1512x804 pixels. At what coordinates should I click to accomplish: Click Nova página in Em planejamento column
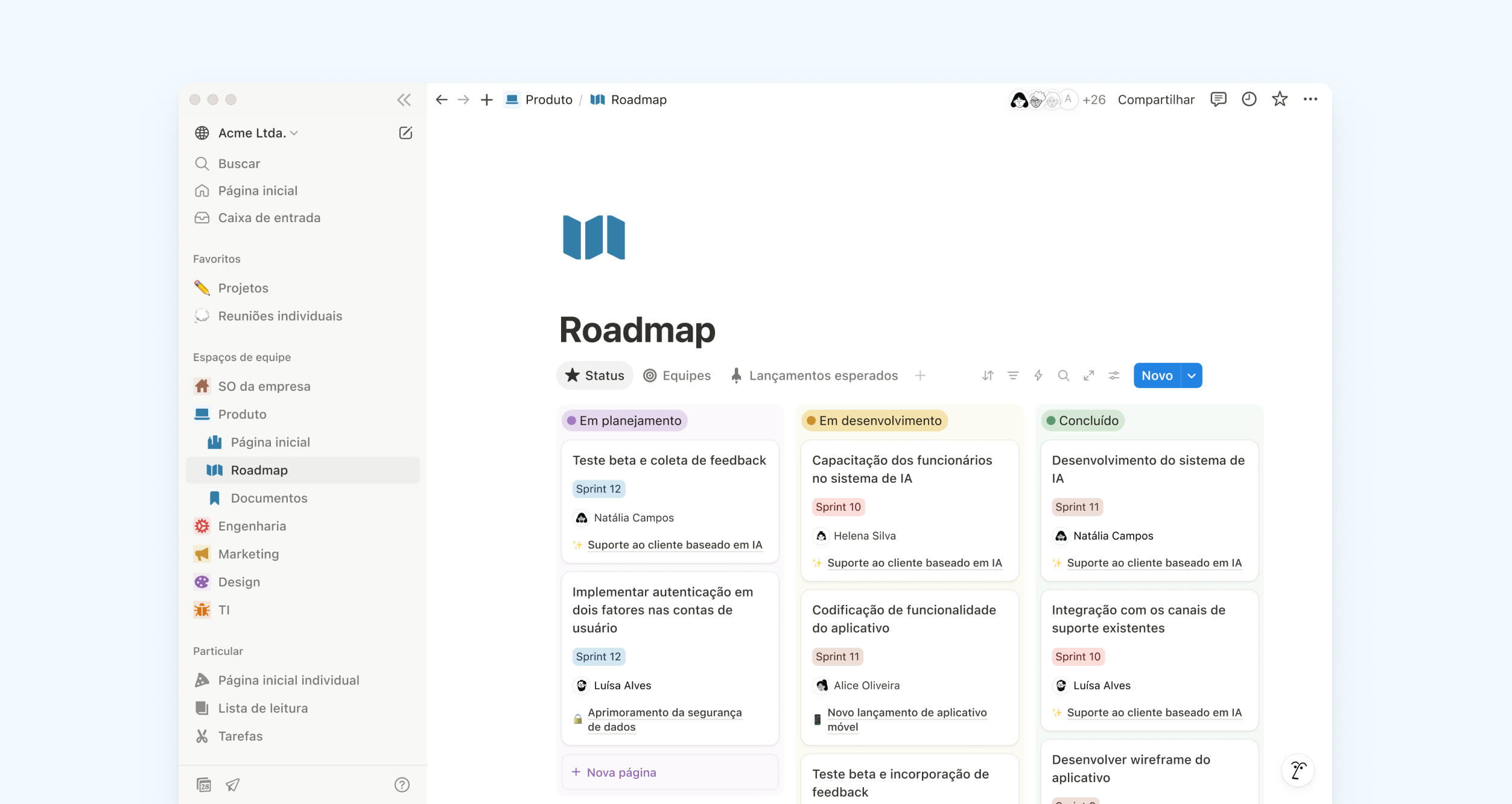pos(621,772)
